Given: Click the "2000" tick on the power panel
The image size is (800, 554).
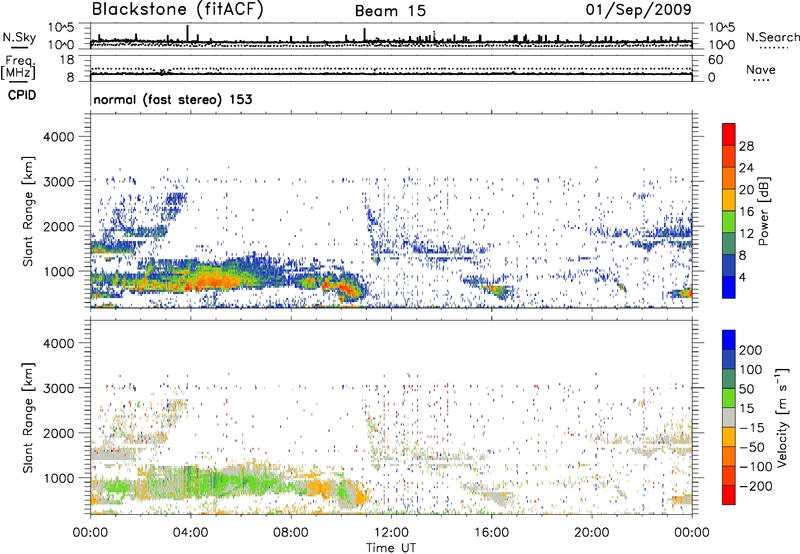Looking at the screenshot, I should pos(58,226).
